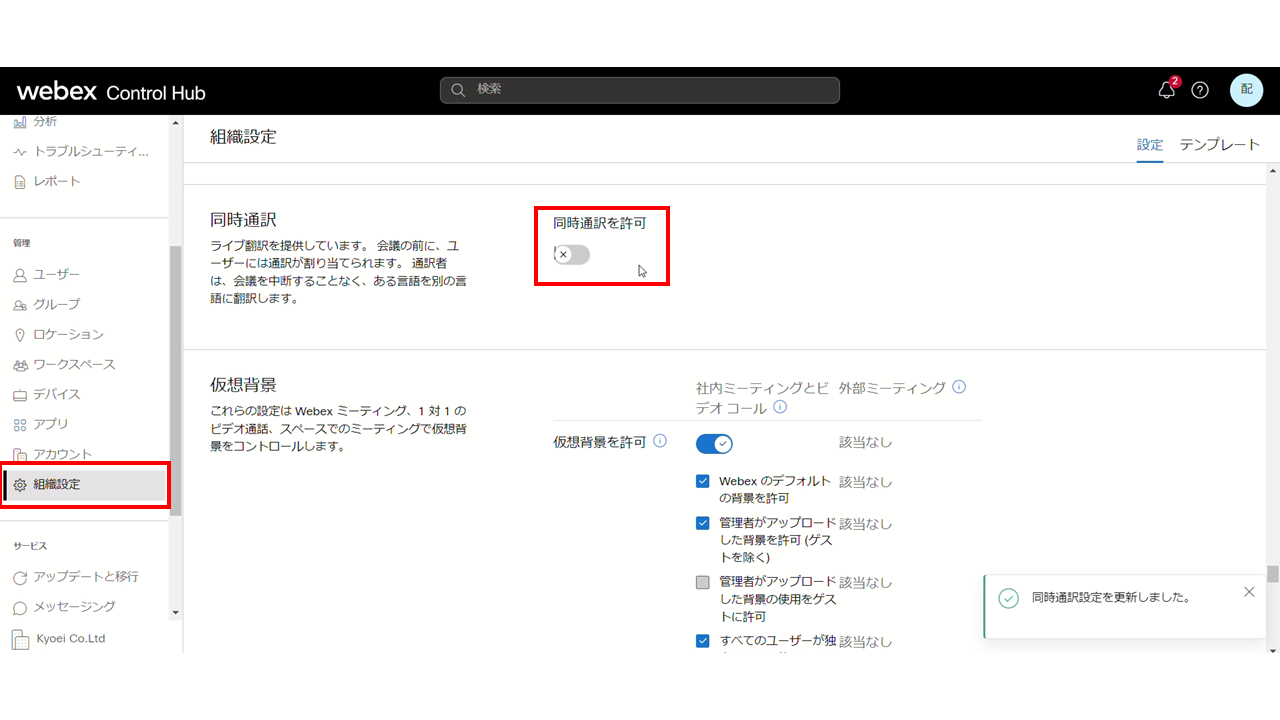Uncheck Webex のデフォルトの背景を許可
Viewport: 1280px width, 720px height.
point(703,481)
